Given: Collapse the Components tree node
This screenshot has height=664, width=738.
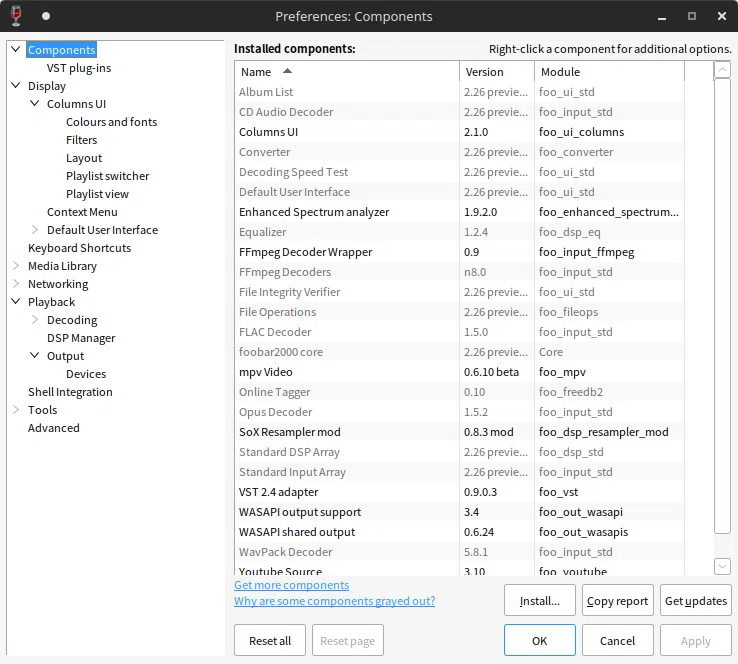Looking at the screenshot, I should tap(16, 49).
